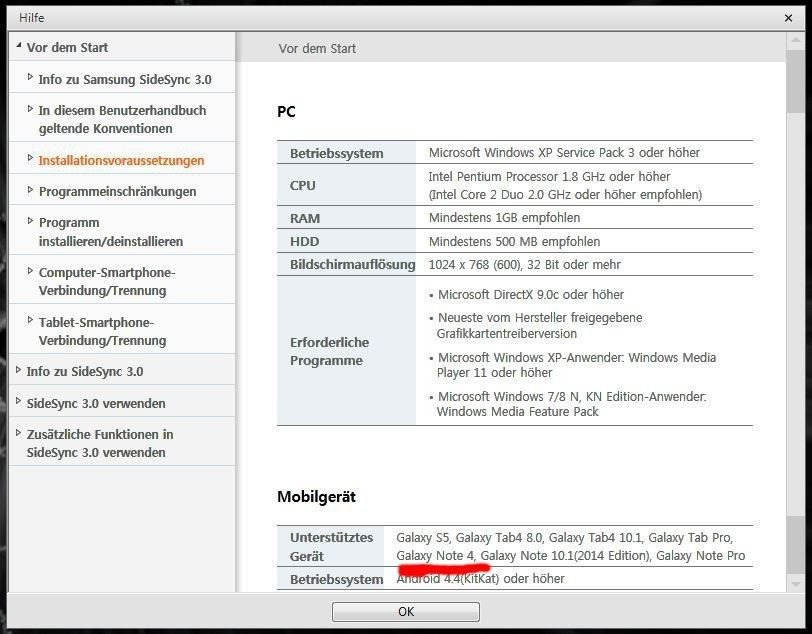
Task: Expand arrow beside Info zu Samsung SideSync 3.0
Action: coord(30,77)
